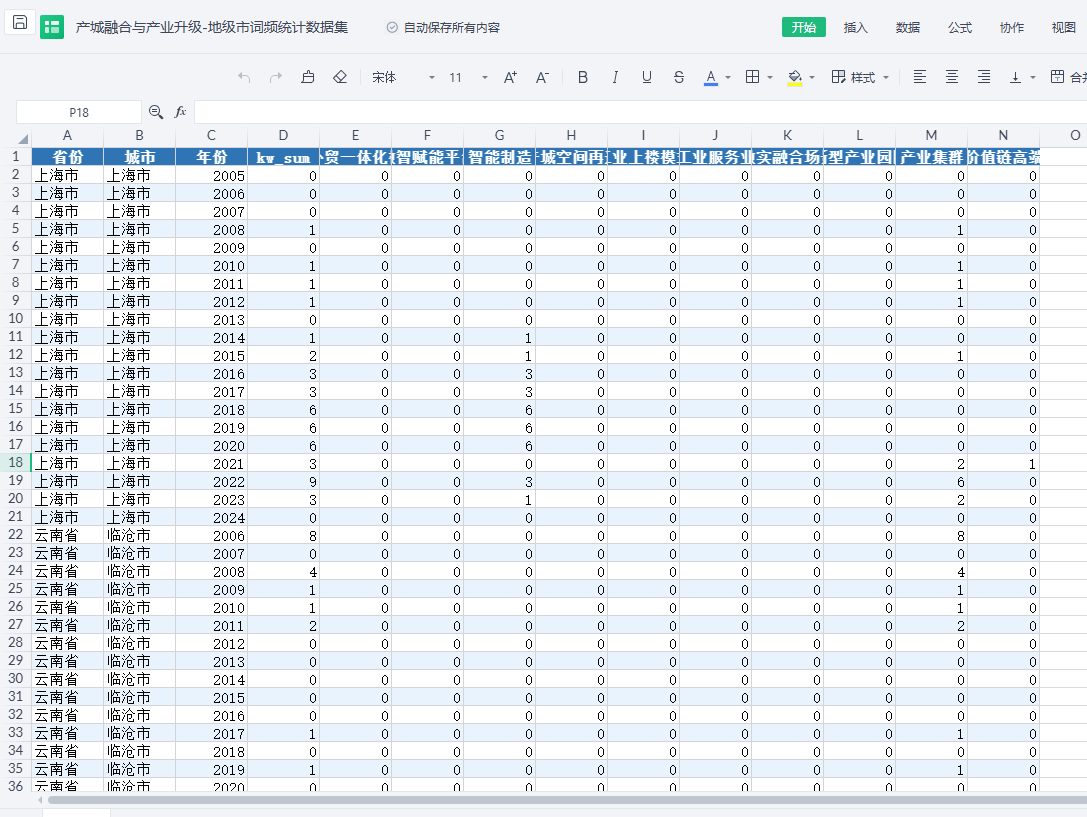Select column M header
Viewport: 1087px width, 817px height.
(x=931, y=136)
